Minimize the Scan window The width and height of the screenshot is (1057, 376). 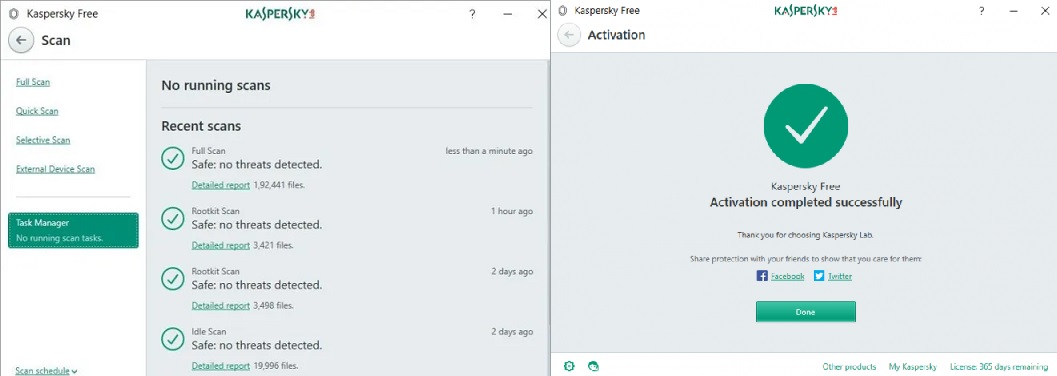(x=507, y=13)
